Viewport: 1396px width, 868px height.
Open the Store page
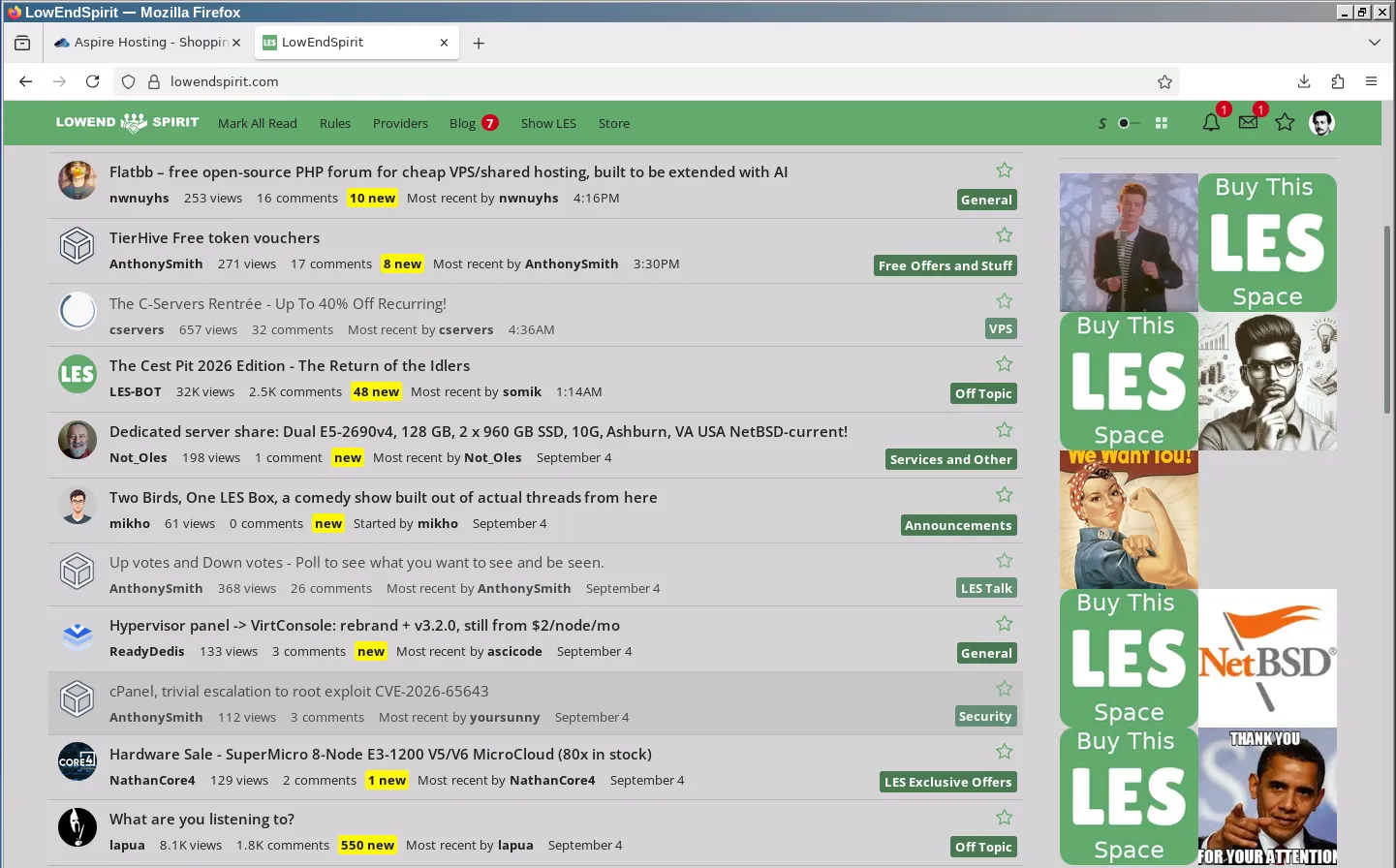(x=614, y=123)
